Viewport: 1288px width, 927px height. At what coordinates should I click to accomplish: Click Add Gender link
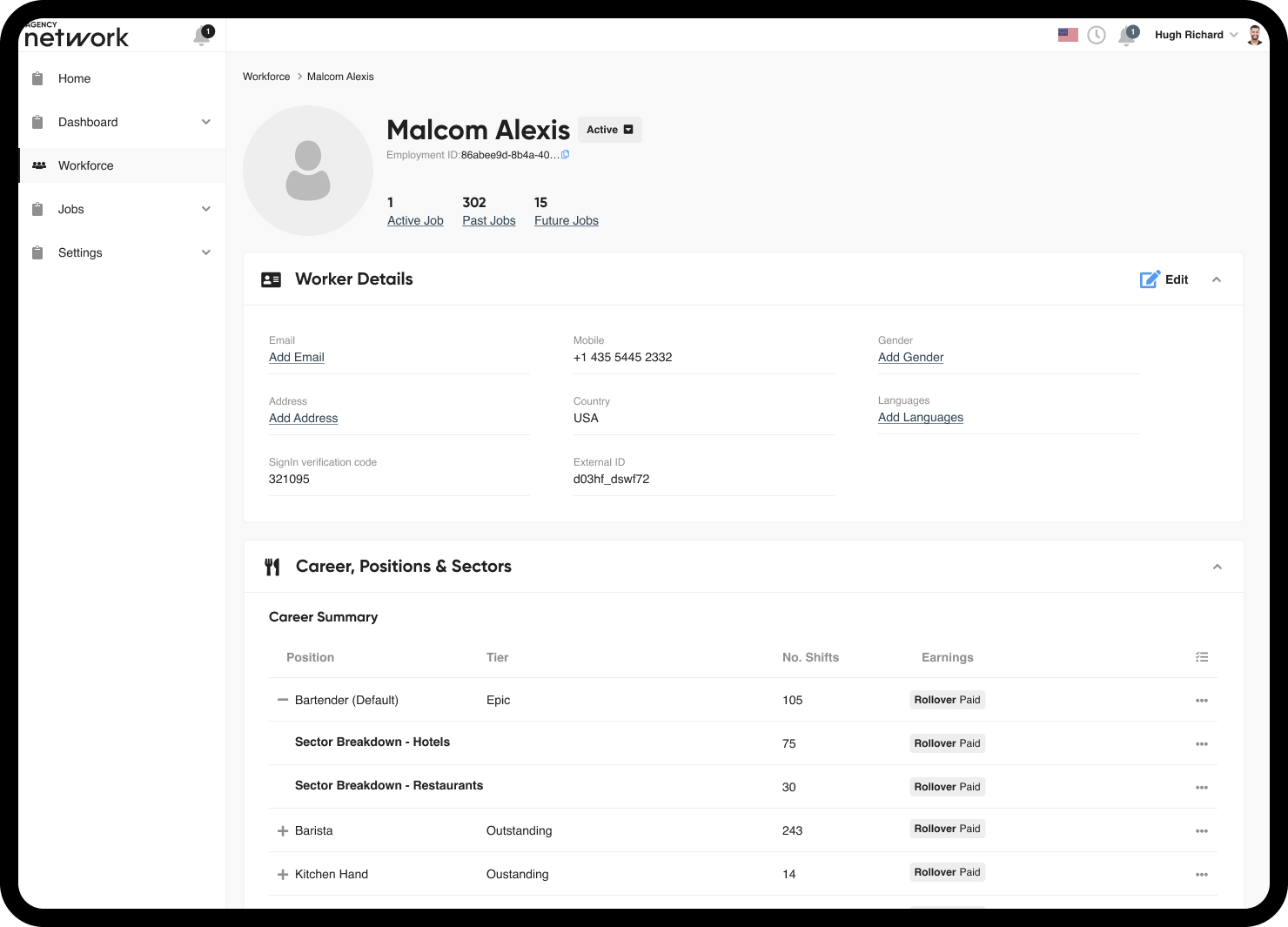910,358
